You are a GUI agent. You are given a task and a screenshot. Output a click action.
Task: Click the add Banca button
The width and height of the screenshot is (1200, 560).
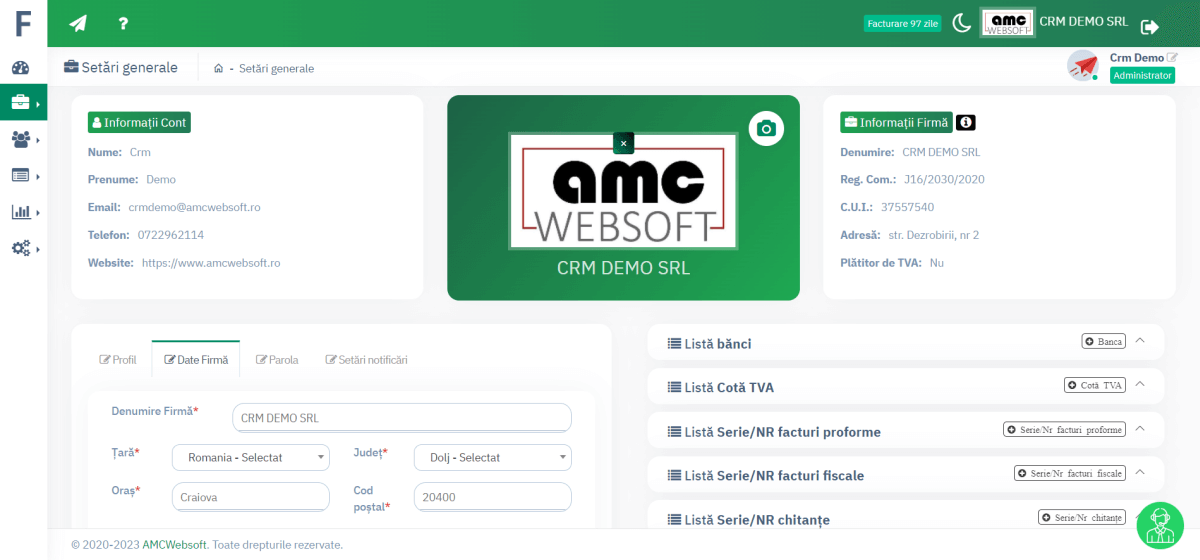1104,341
